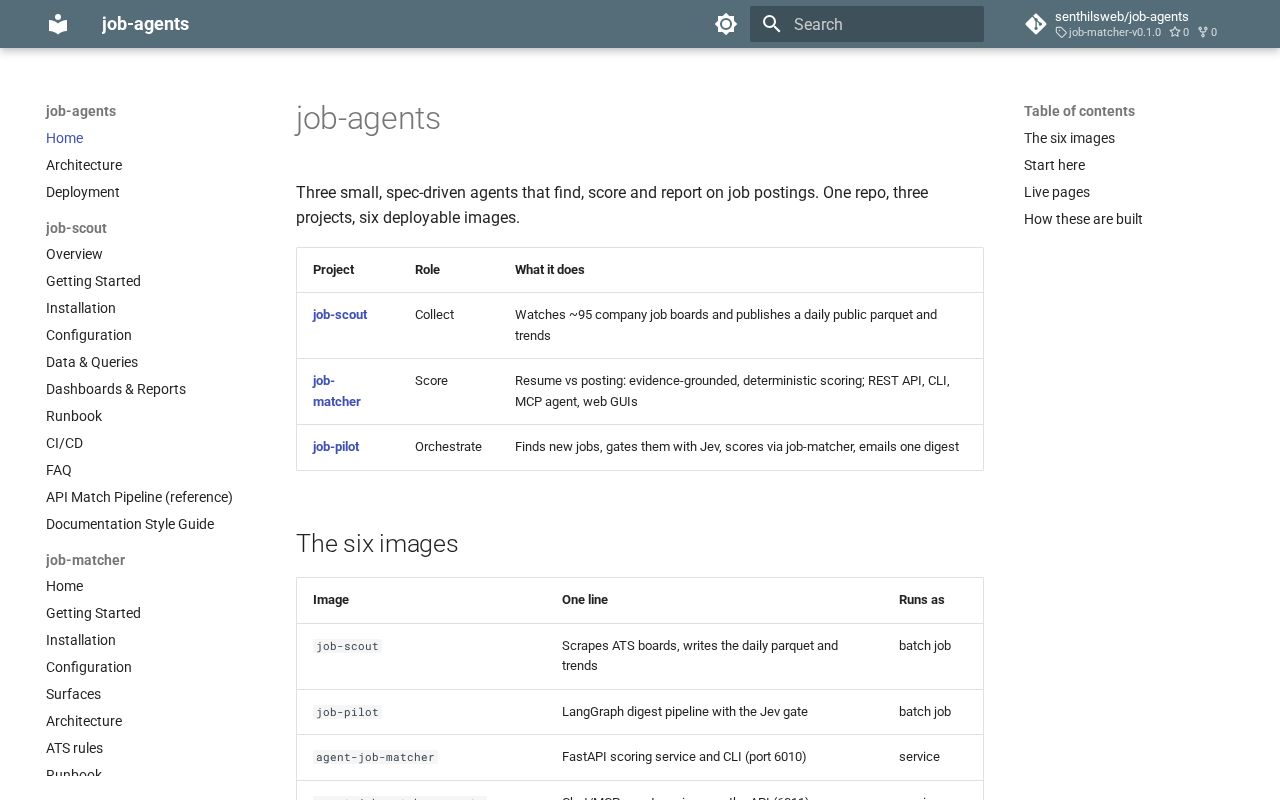This screenshot has width=1280, height=800.
Task: Click the job-agents title in the header
Action: point(145,24)
